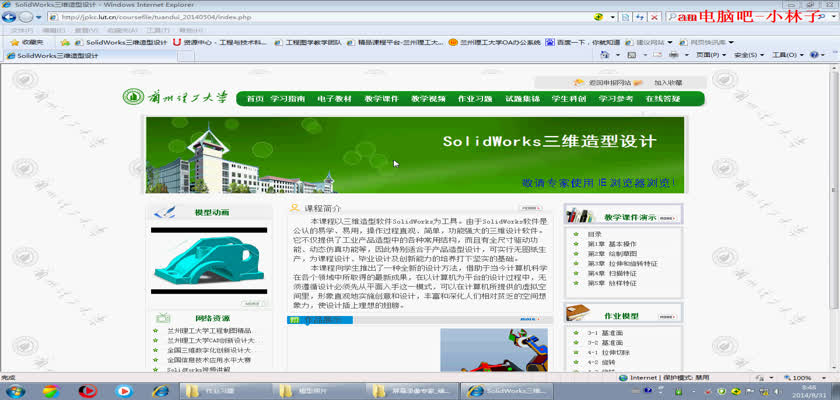This screenshot has height=400, width=840.
Task: Open the 百度一下 favorites link
Action: pyautogui.click(x=582, y=42)
